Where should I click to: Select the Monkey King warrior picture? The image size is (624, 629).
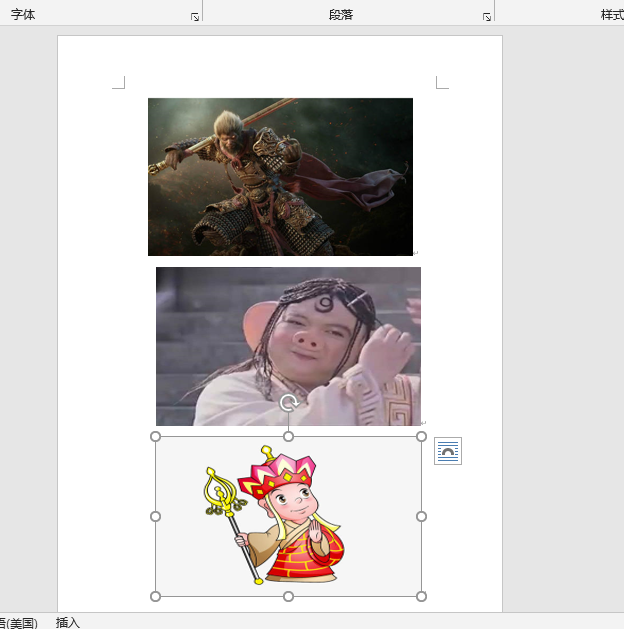coord(280,177)
